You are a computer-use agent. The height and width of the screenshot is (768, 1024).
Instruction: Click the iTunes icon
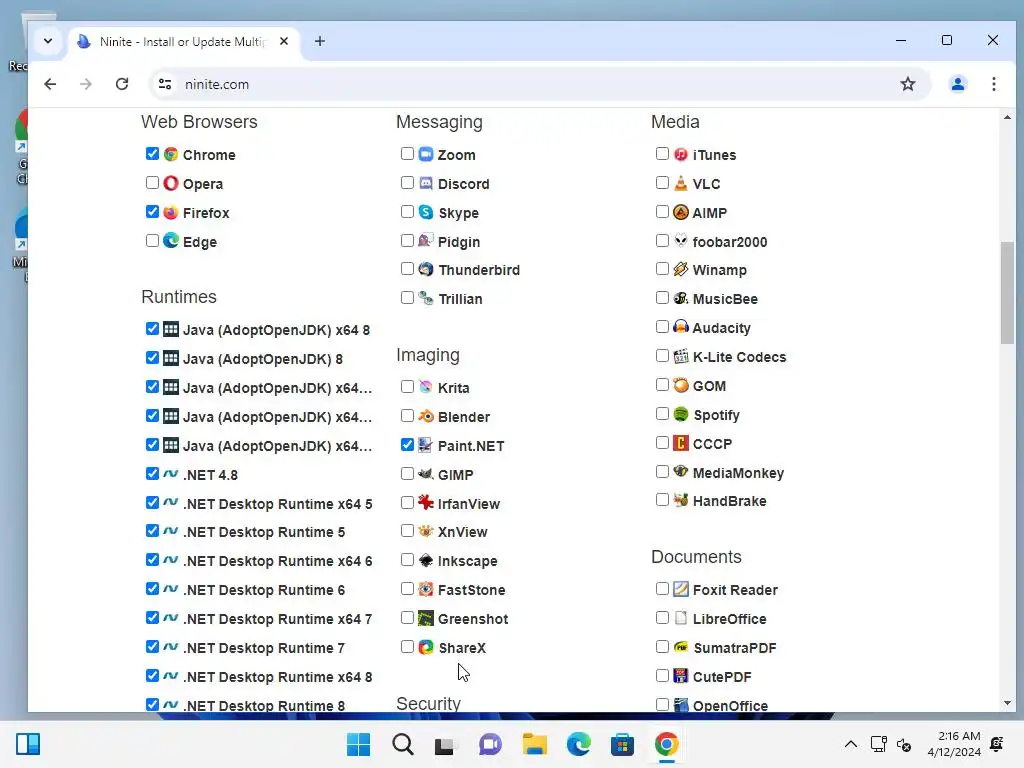click(x=680, y=154)
